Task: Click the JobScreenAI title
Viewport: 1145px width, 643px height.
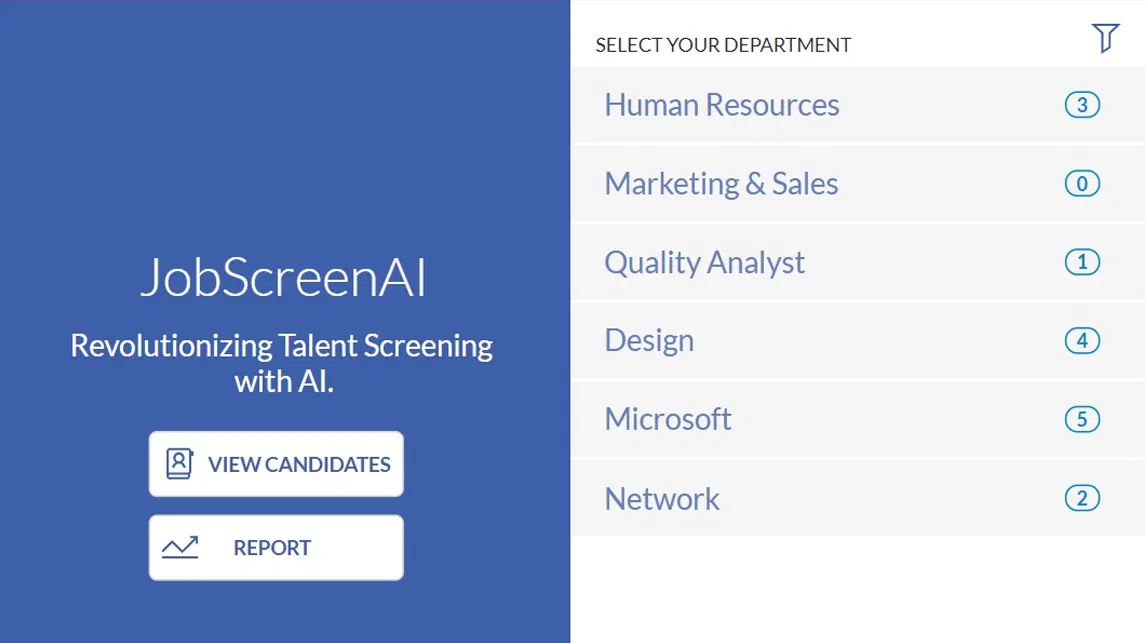Action: pyautogui.click(x=283, y=278)
